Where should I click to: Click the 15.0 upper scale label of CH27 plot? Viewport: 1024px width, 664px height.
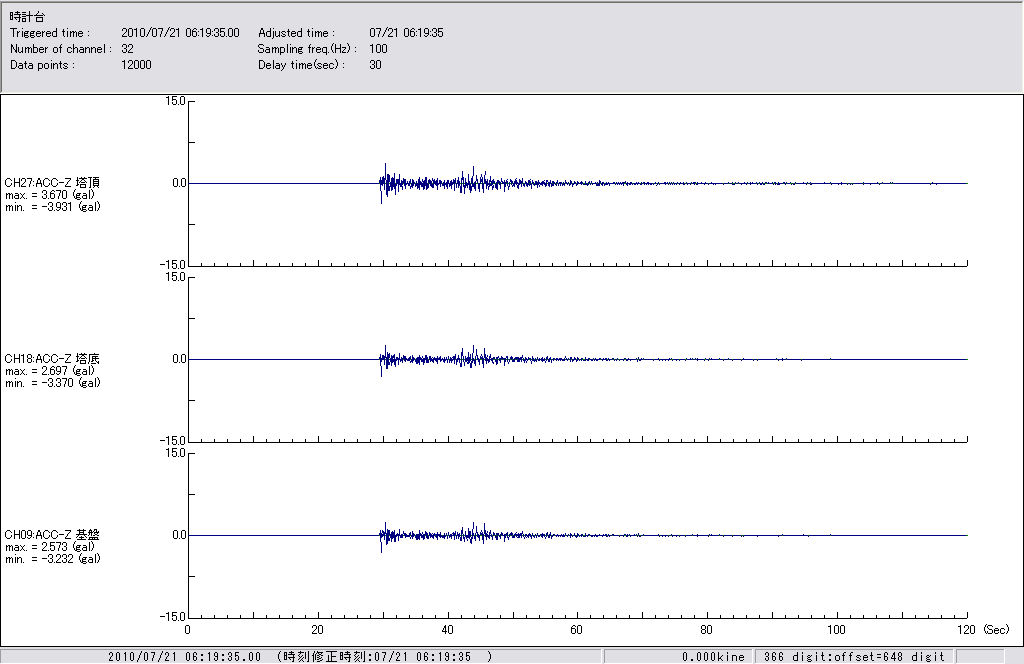(x=174, y=101)
